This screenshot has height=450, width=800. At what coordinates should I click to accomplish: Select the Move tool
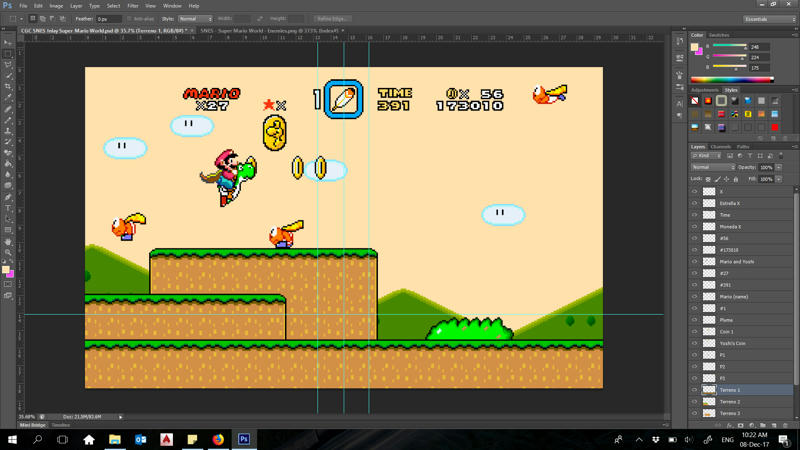[8, 43]
